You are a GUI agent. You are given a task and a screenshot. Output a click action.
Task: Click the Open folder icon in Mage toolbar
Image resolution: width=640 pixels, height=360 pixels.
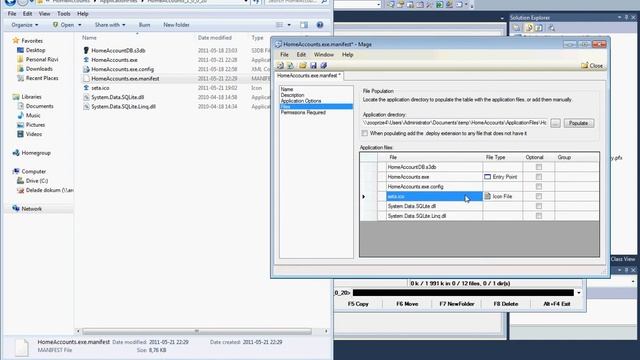coord(302,65)
